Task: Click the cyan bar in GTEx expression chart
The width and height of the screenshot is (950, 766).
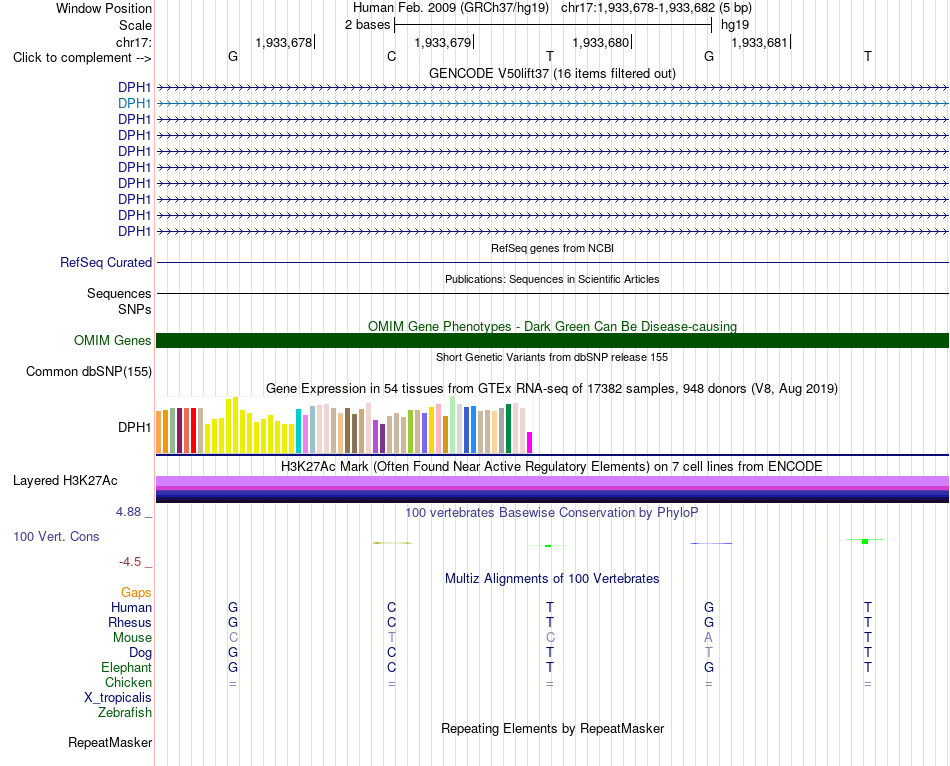Action: click(298, 431)
